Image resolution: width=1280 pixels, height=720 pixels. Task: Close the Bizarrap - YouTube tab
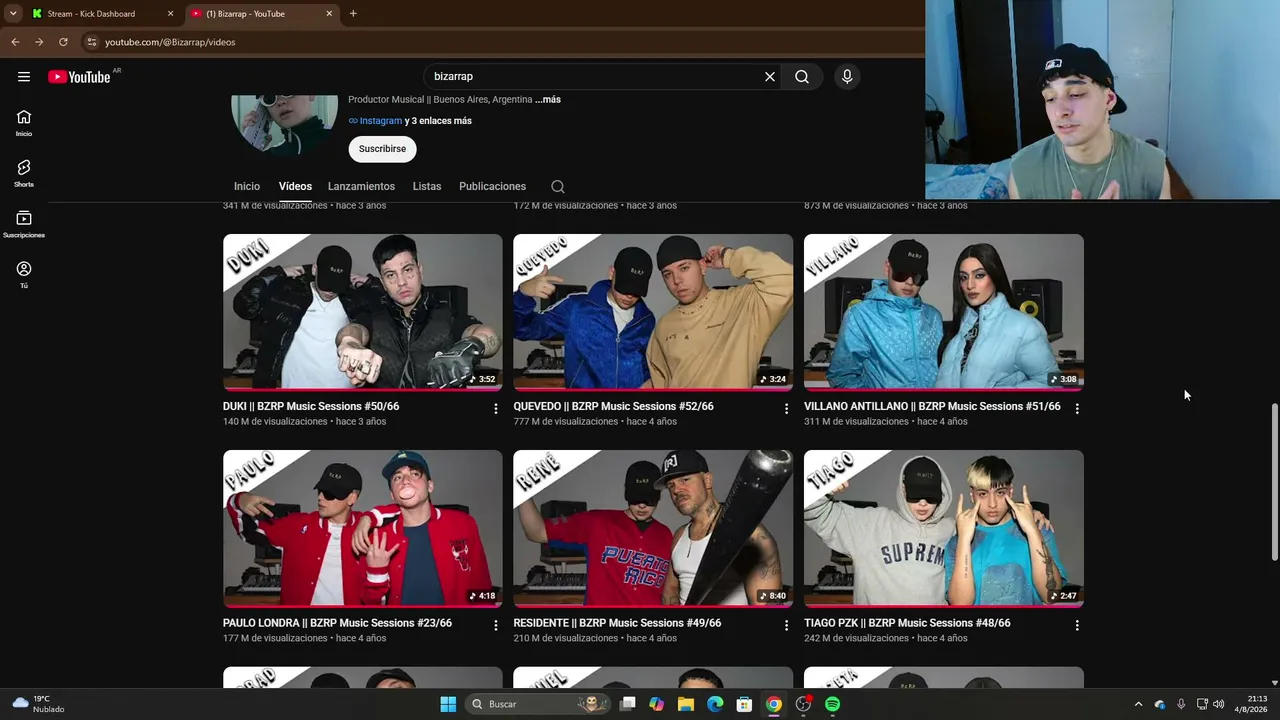(x=329, y=14)
